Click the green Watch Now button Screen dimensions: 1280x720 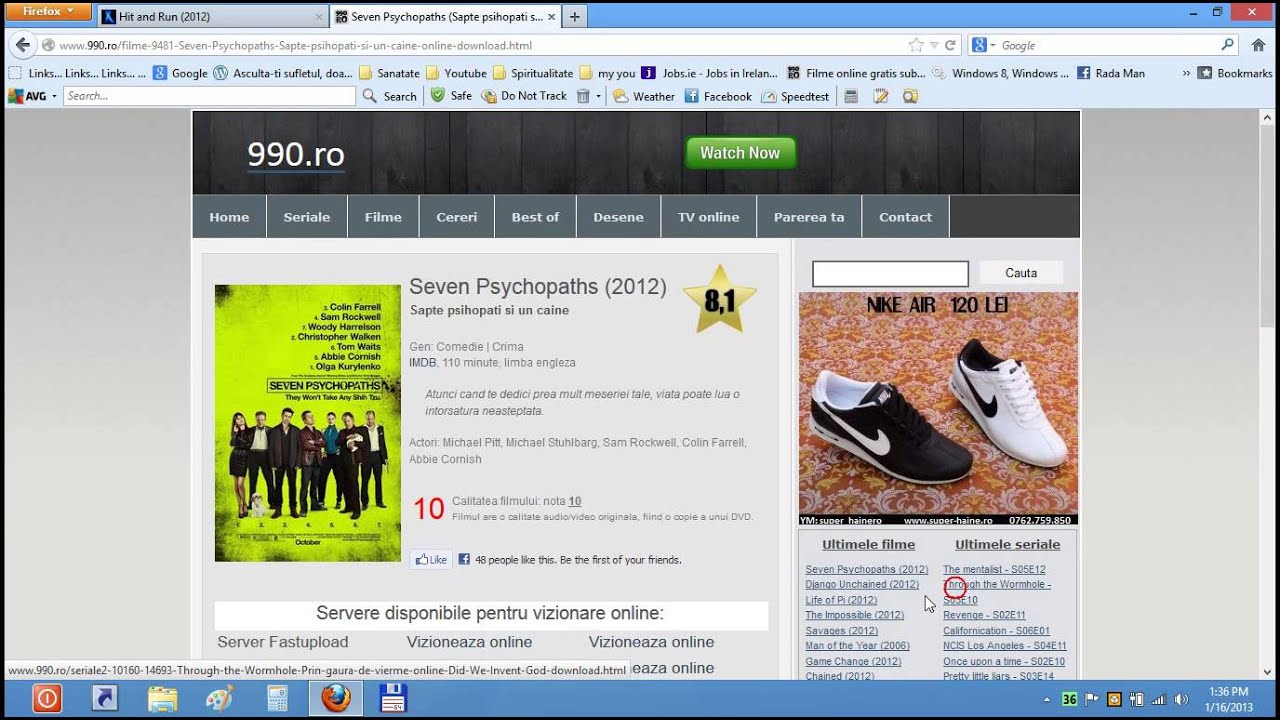click(740, 153)
